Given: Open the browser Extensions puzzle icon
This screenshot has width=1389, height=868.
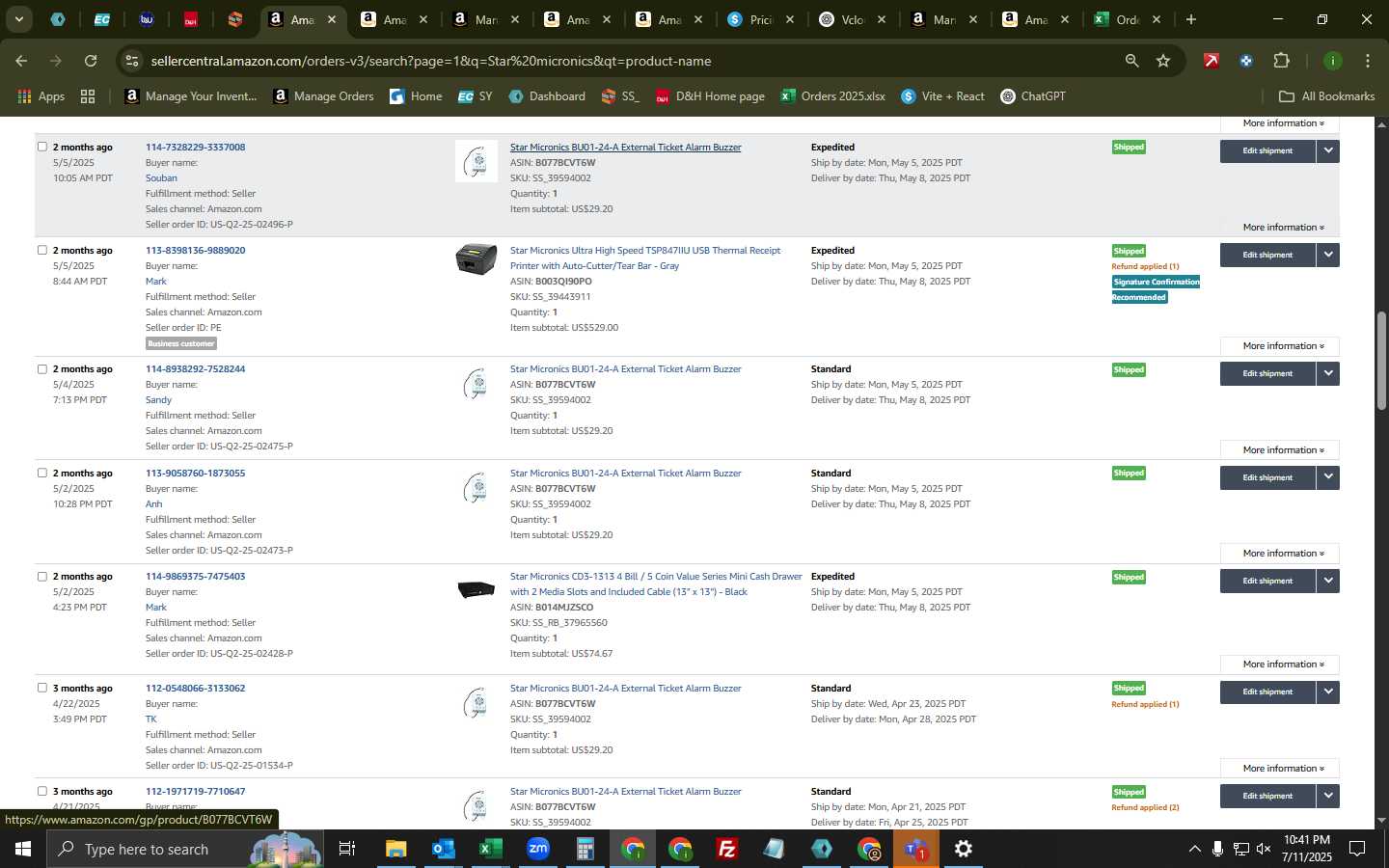Looking at the screenshot, I should 1281,61.
